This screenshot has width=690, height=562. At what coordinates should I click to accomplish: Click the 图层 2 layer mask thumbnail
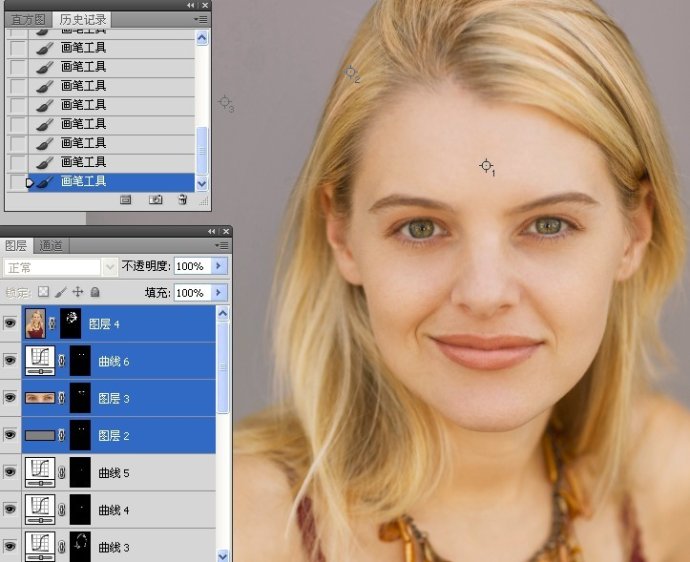(80, 435)
